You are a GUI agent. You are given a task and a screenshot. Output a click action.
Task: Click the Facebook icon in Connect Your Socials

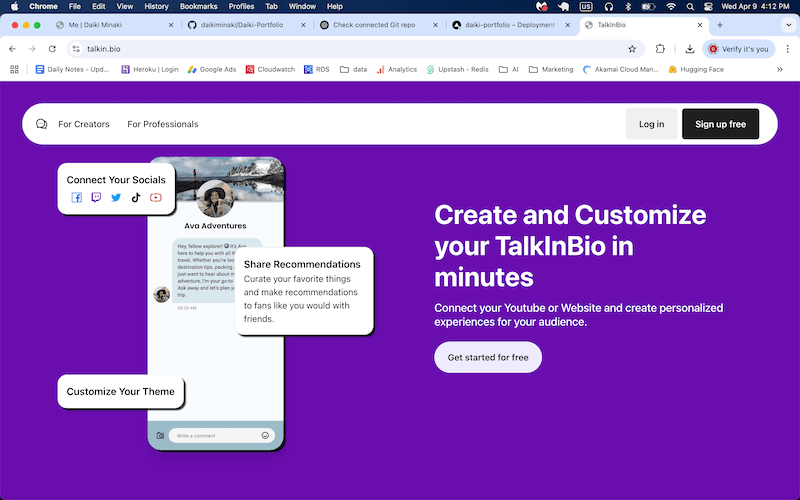tap(77, 197)
